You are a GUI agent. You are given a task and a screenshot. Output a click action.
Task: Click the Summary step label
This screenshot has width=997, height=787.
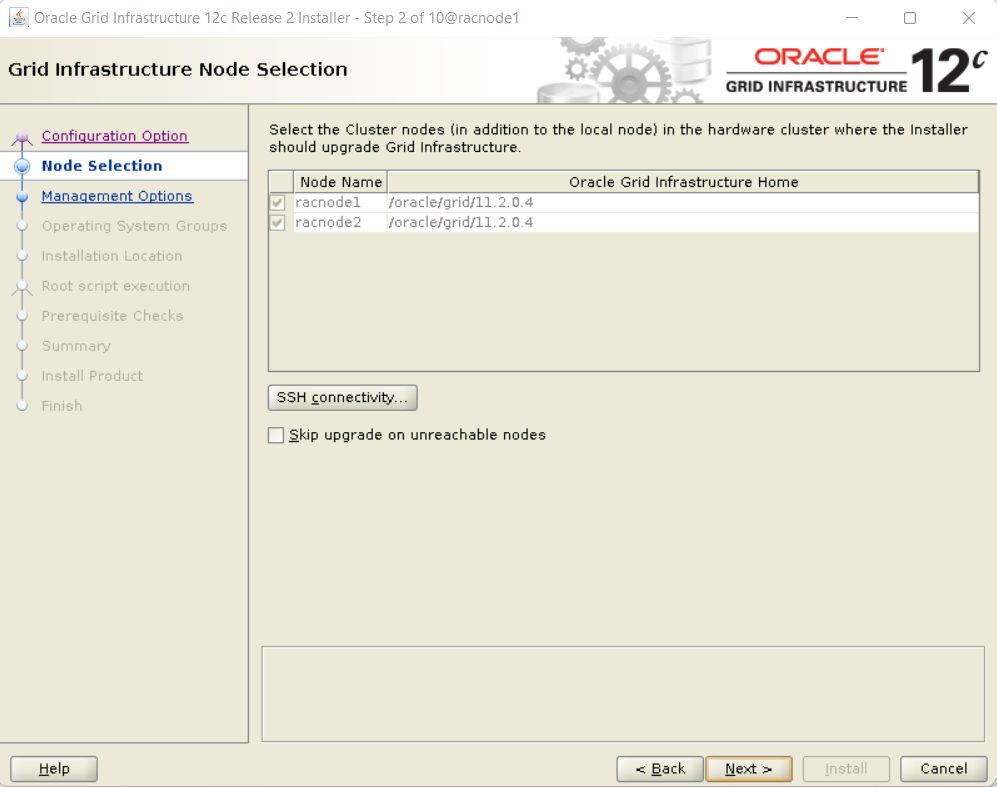pyautogui.click(x=76, y=346)
